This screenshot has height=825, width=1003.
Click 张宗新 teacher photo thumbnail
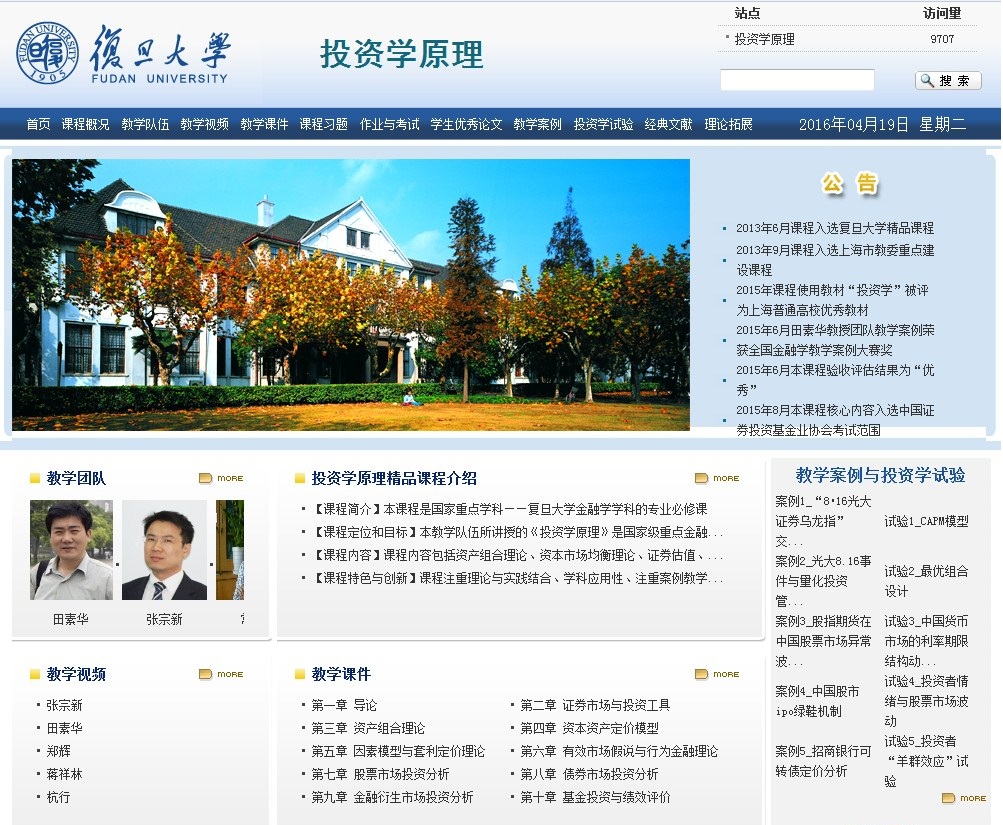[x=164, y=550]
